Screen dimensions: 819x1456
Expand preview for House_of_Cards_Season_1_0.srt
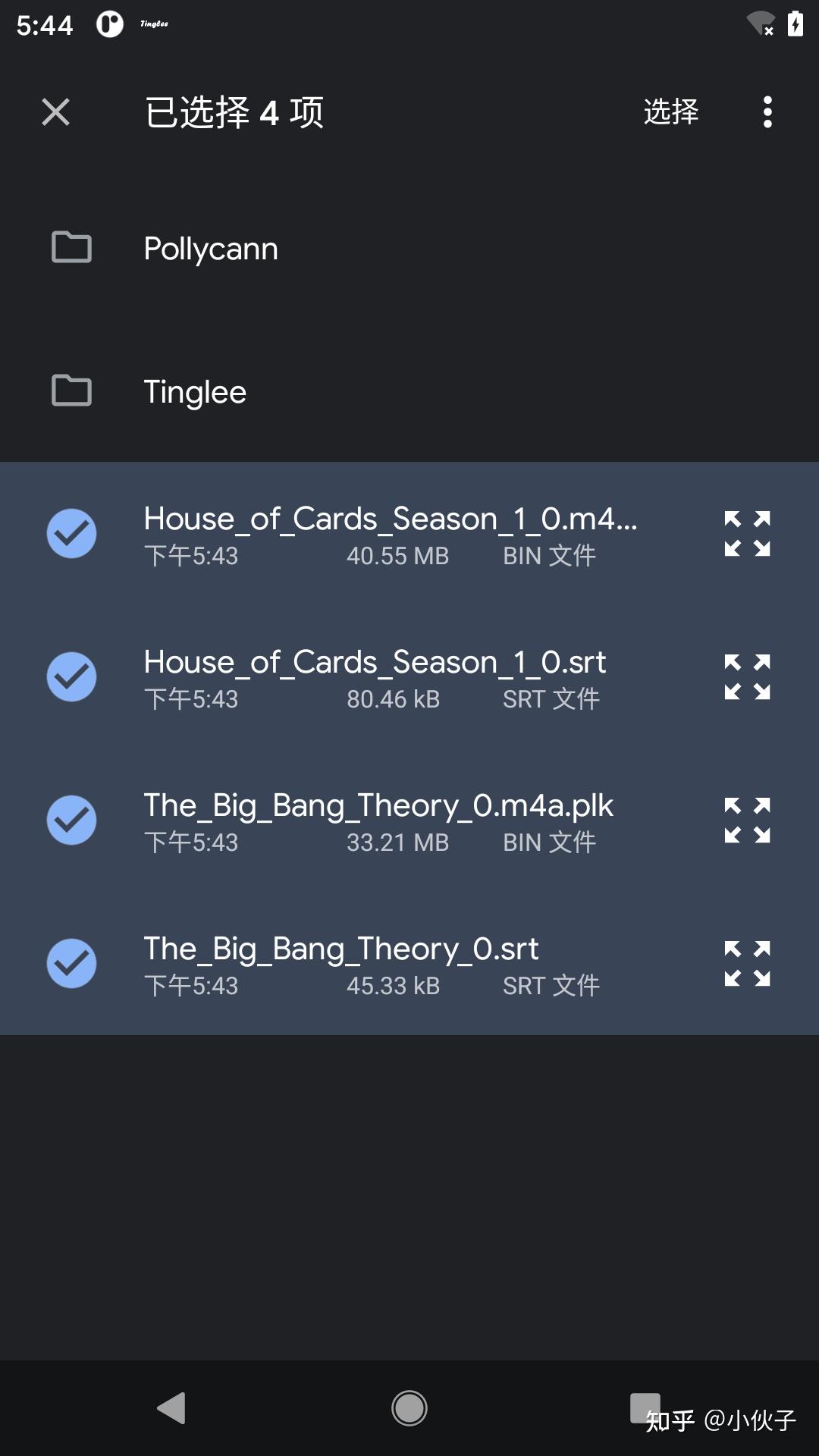[x=747, y=676]
